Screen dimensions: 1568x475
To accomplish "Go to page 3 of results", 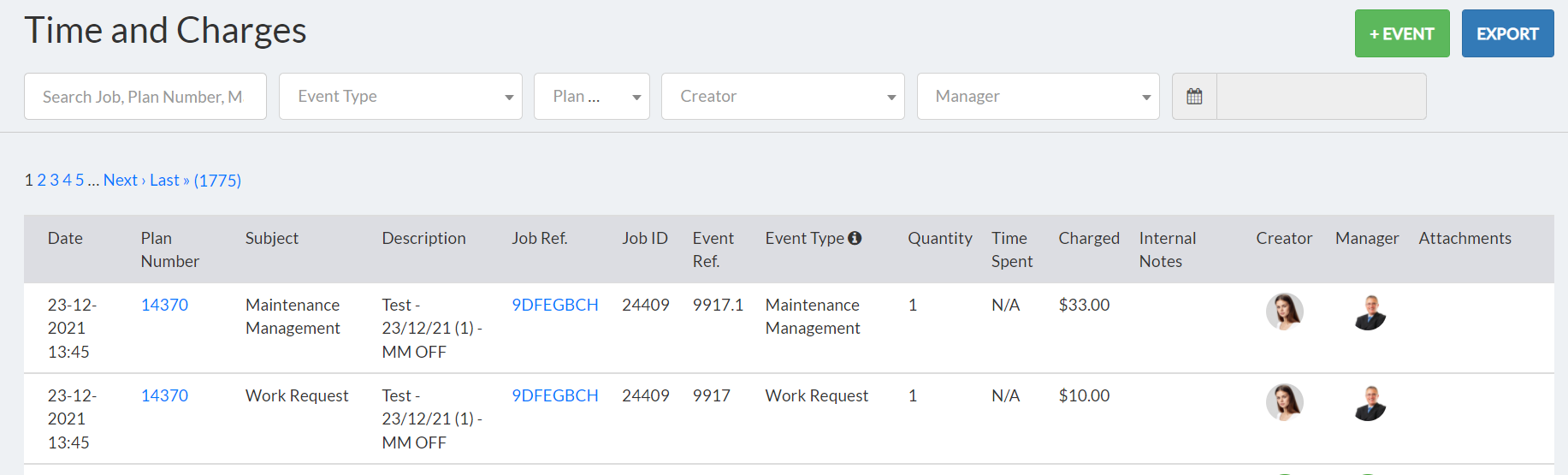I will 54,180.
